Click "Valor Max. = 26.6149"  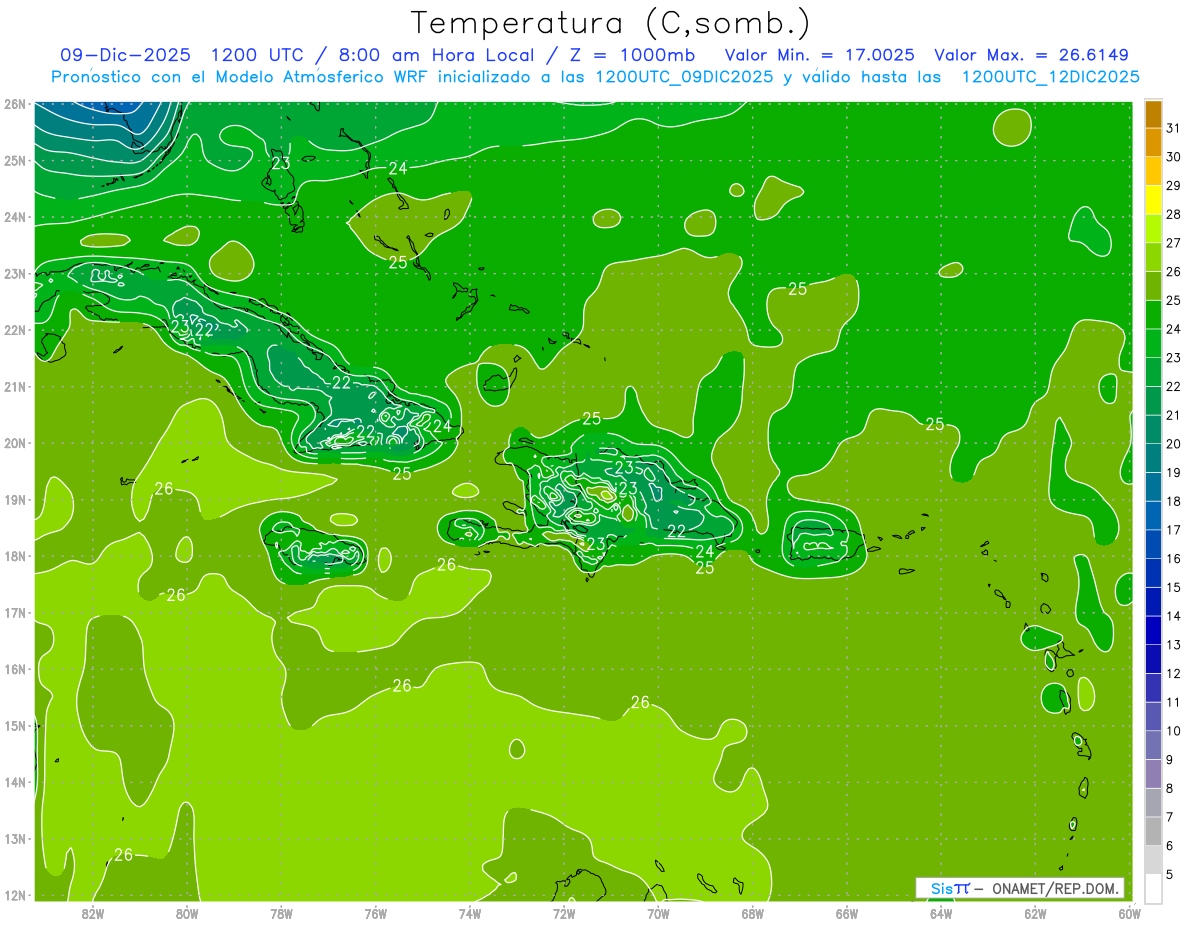(1031, 55)
